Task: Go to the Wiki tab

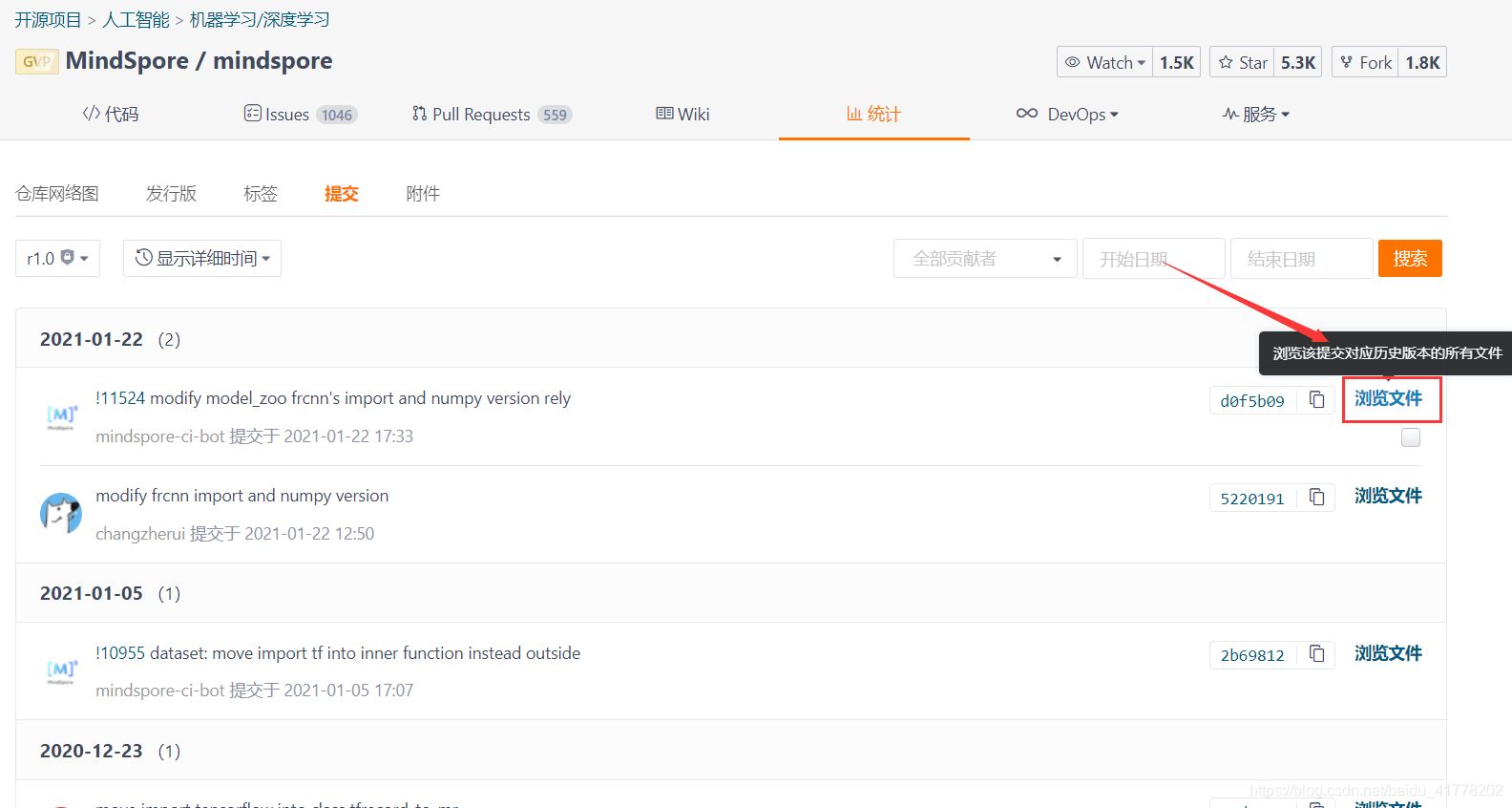Action: [682, 115]
